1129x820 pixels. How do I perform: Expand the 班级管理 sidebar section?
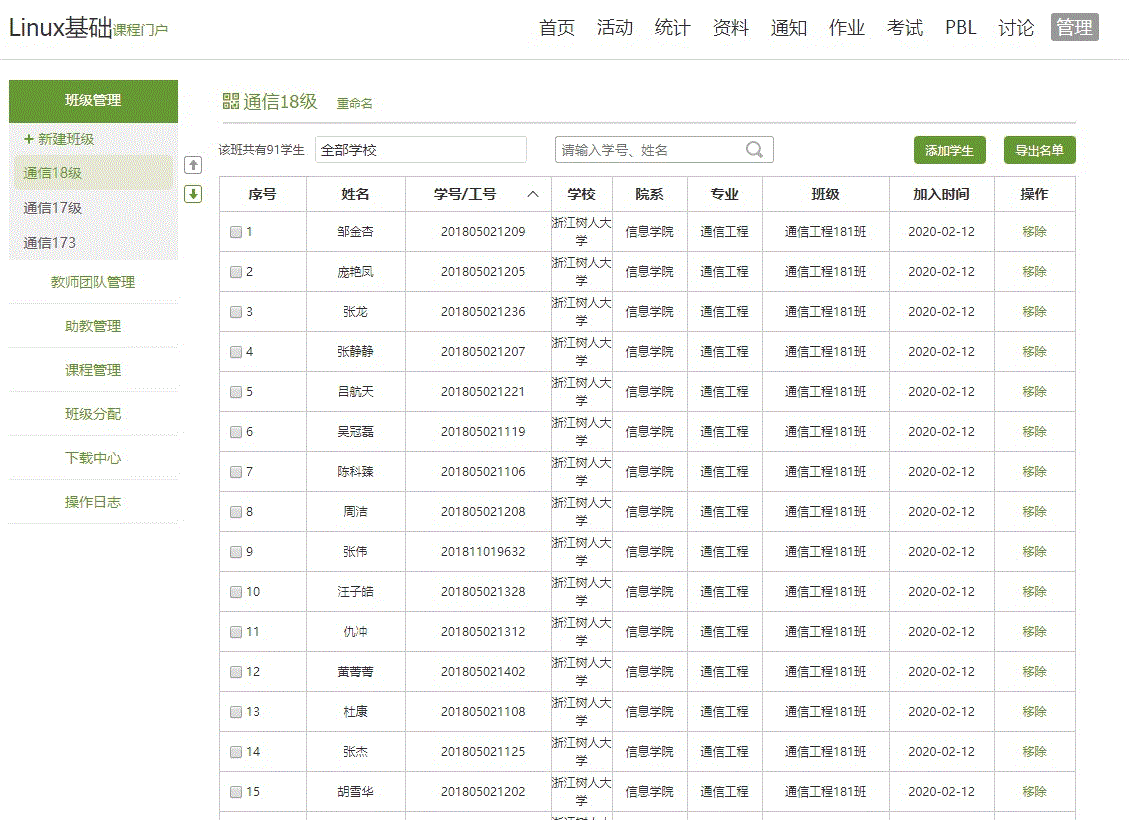(x=93, y=100)
